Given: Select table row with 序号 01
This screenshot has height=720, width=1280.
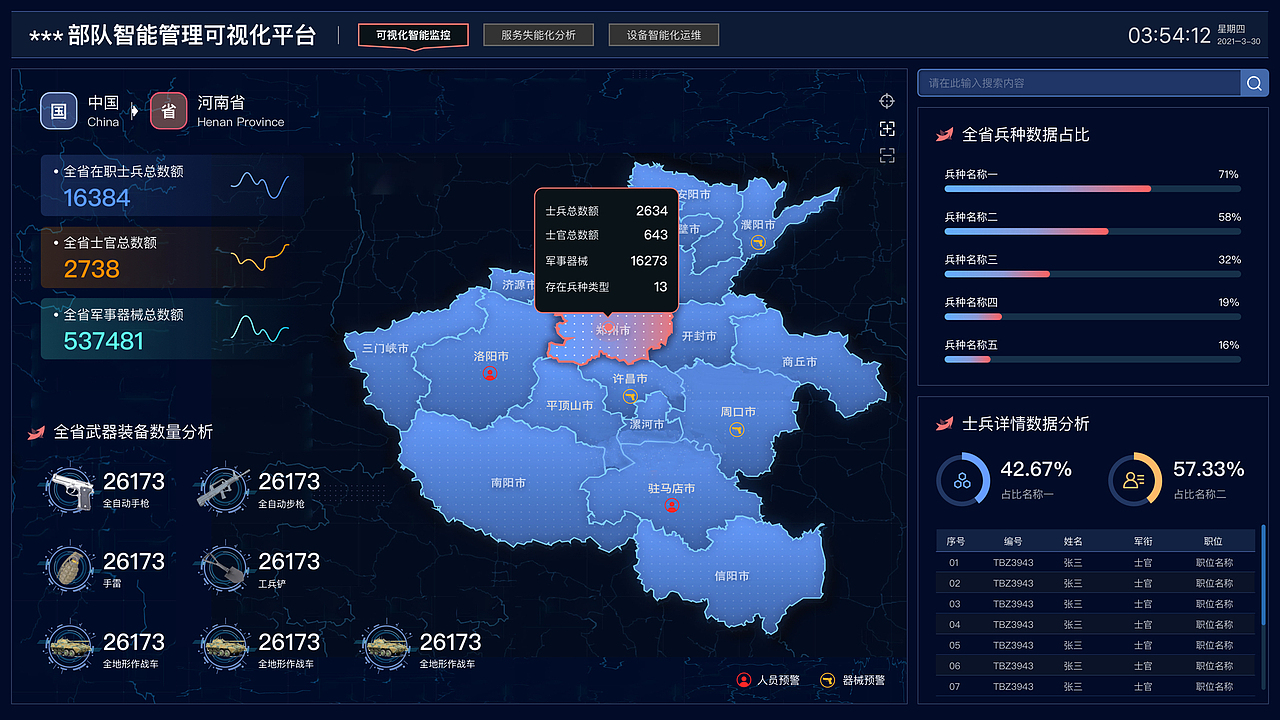Looking at the screenshot, I should [x=1095, y=562].
